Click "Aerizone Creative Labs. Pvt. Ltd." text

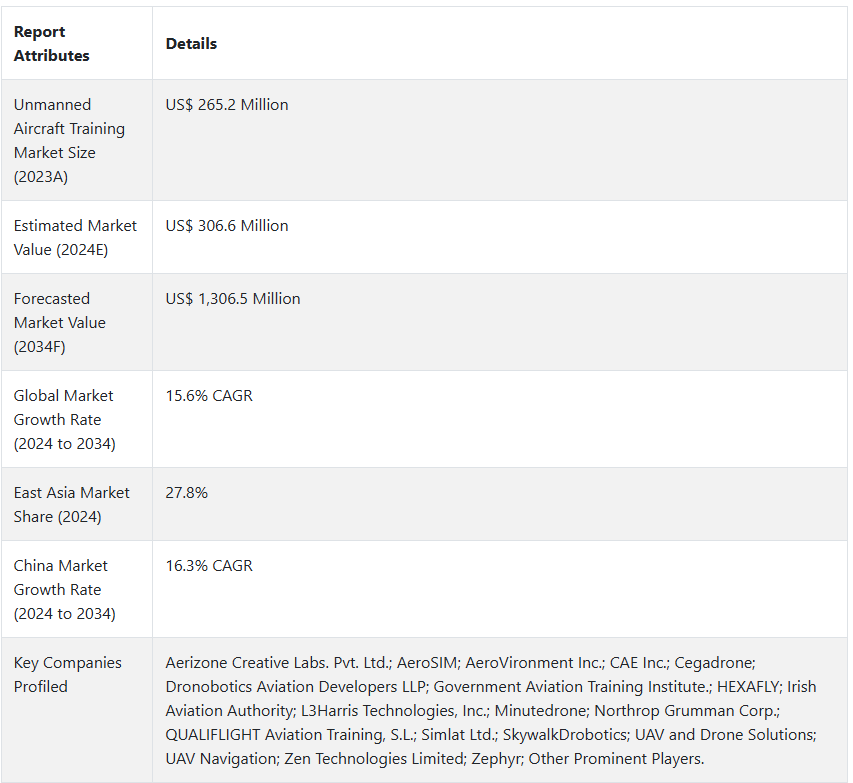277,663
